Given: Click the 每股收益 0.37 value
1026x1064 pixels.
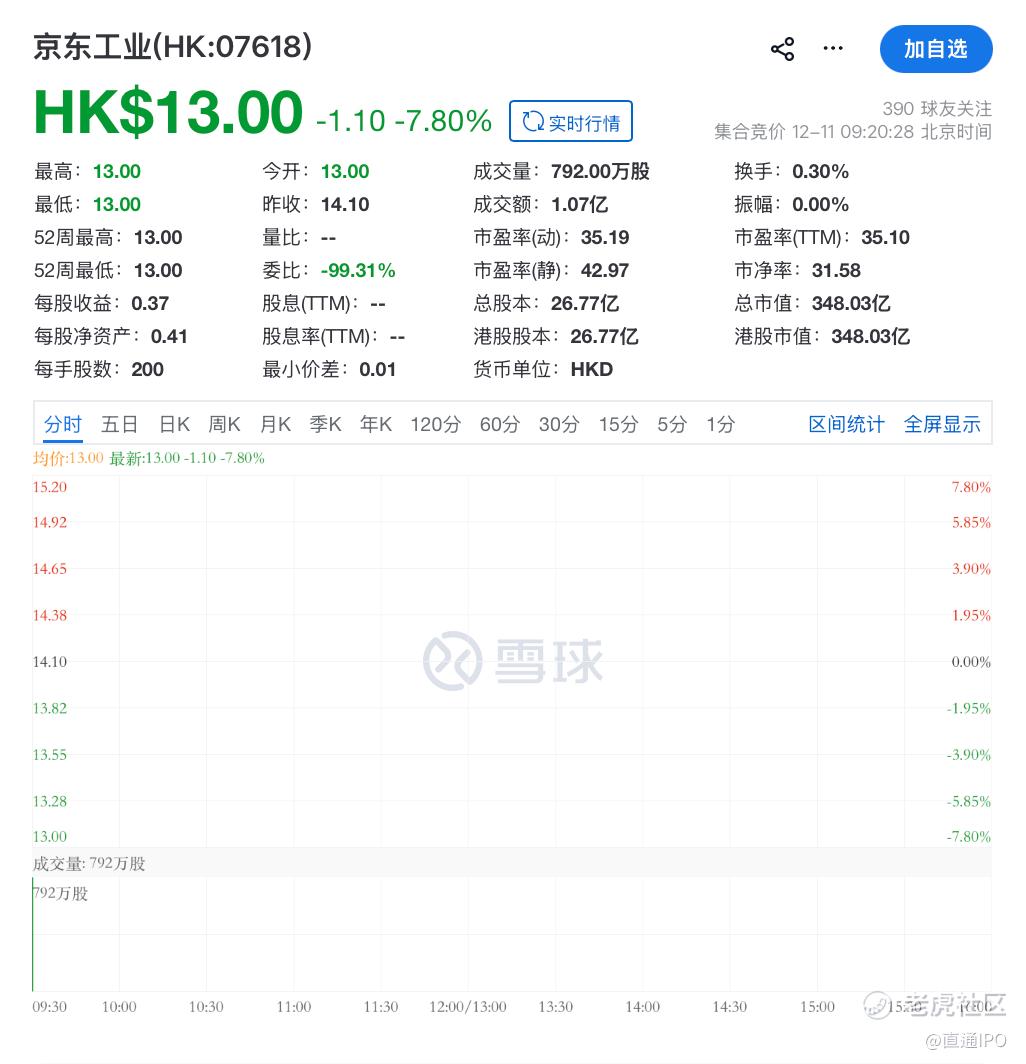Looking at the screenshot, I should pos(150,303).
